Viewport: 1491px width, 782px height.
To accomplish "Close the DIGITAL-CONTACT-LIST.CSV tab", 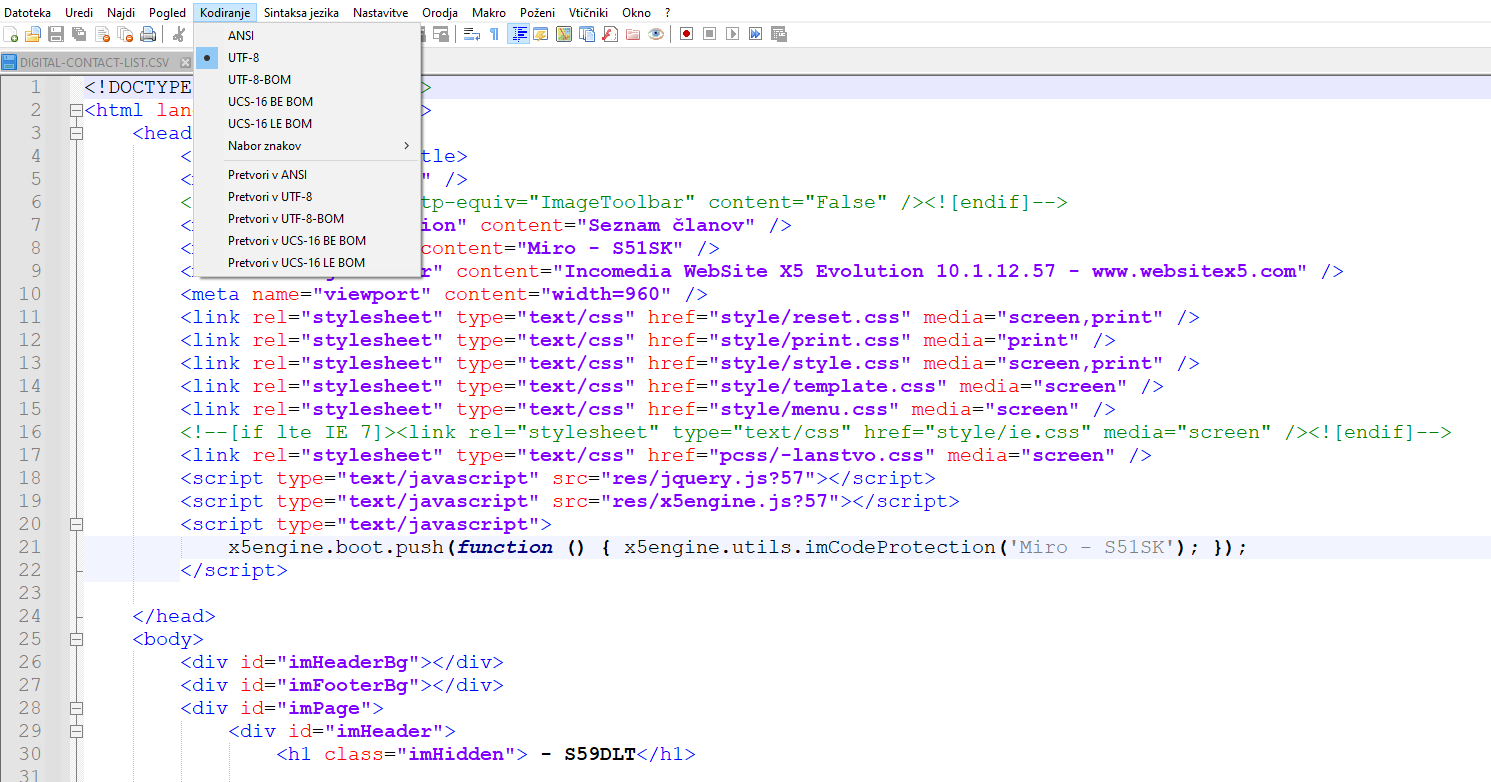I will [x=185, y=62].
